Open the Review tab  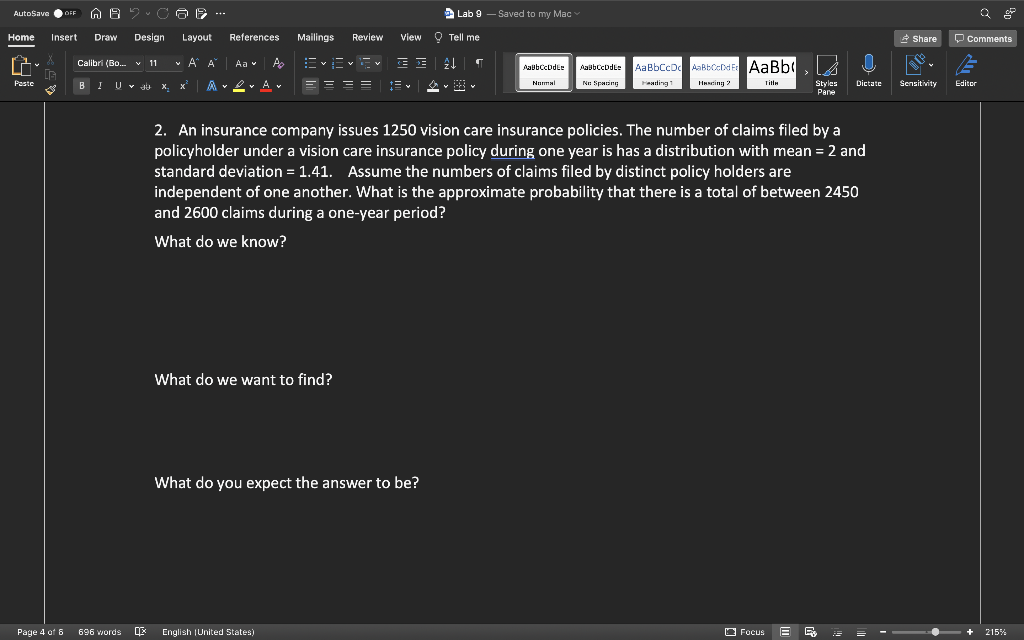pos(368,37)
